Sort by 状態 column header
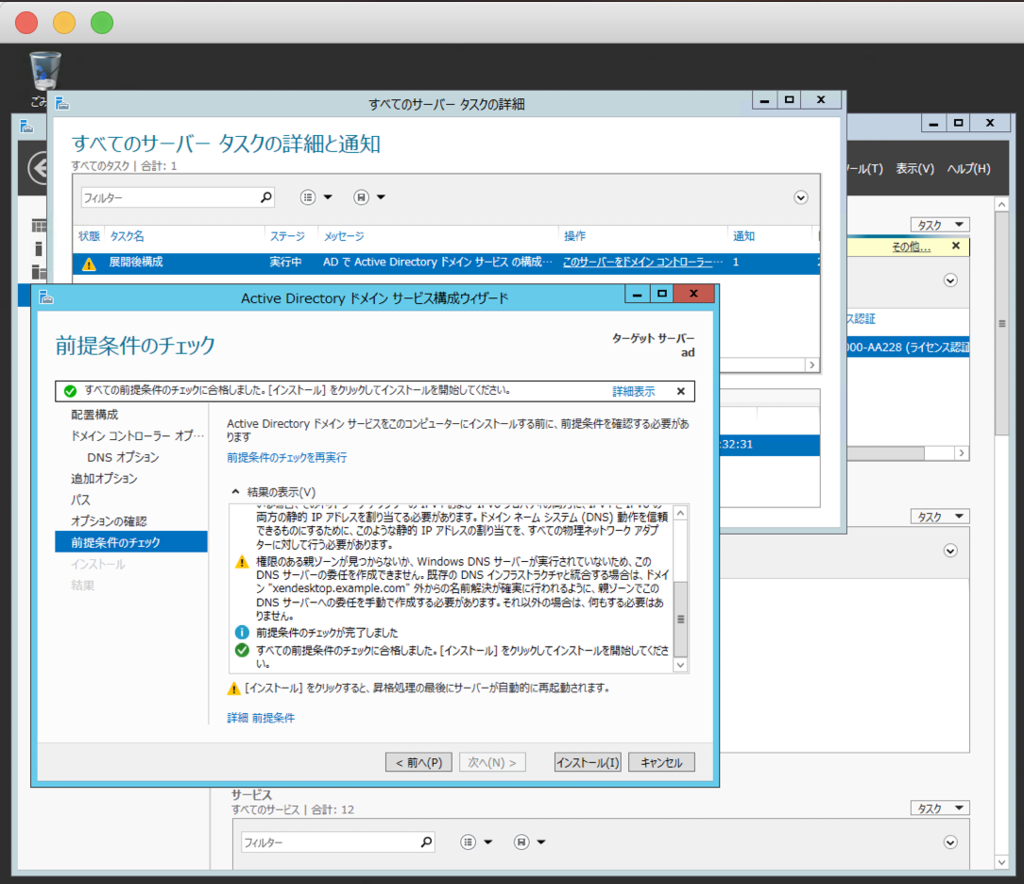Viewport: 1024px width, 884px height. pyautogui.click(x=89, y=236)
